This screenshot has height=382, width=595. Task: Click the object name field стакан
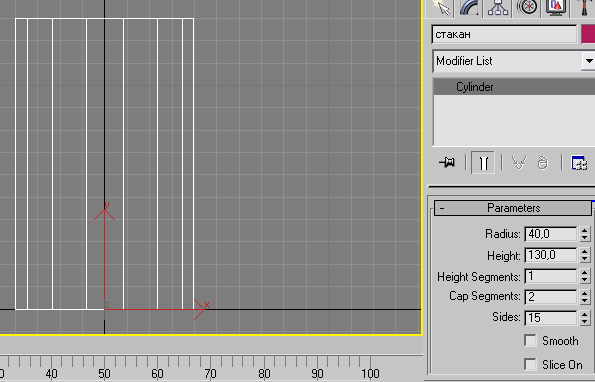click(504, 34)
